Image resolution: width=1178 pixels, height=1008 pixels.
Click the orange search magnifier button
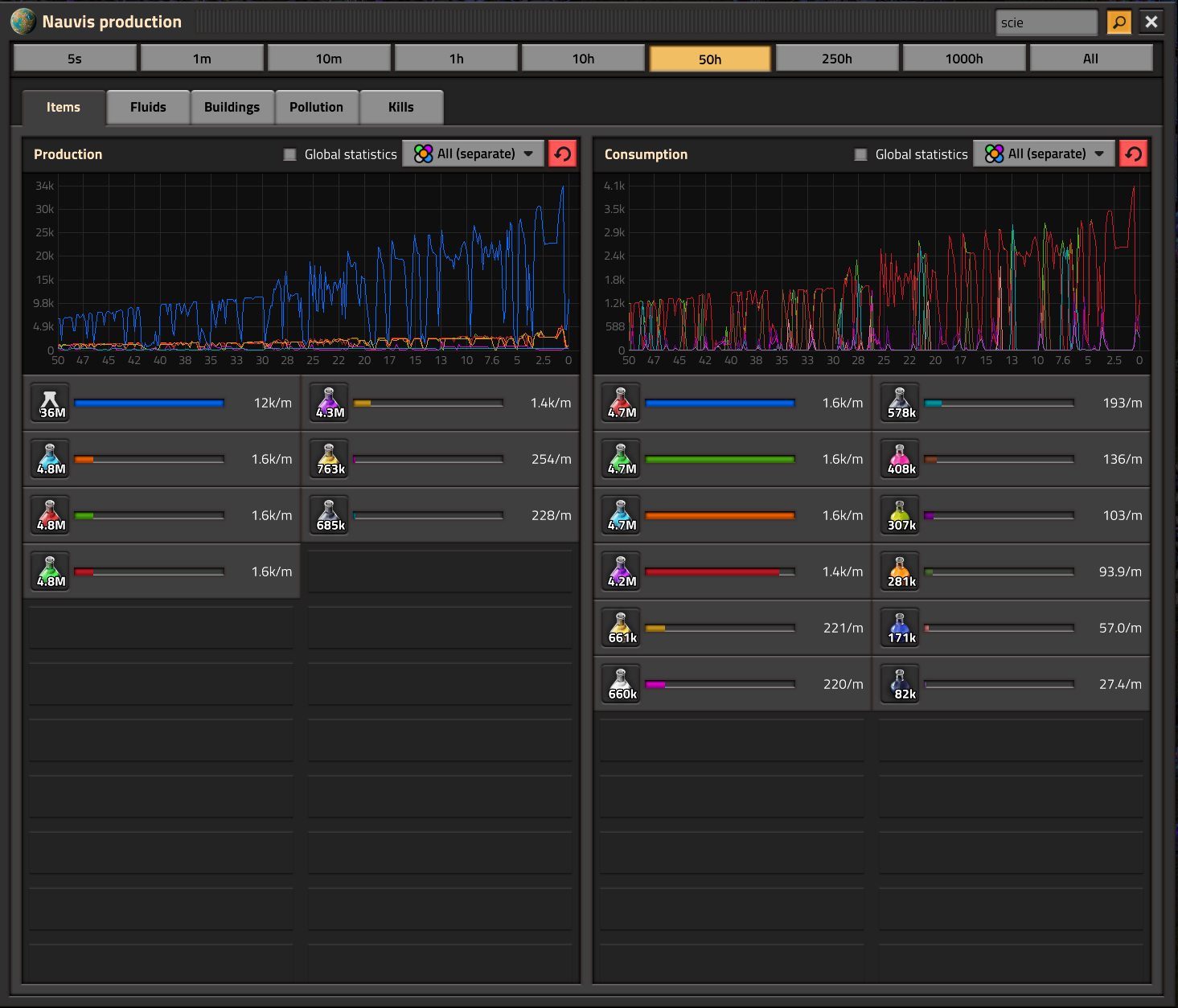pos(1118,23)
